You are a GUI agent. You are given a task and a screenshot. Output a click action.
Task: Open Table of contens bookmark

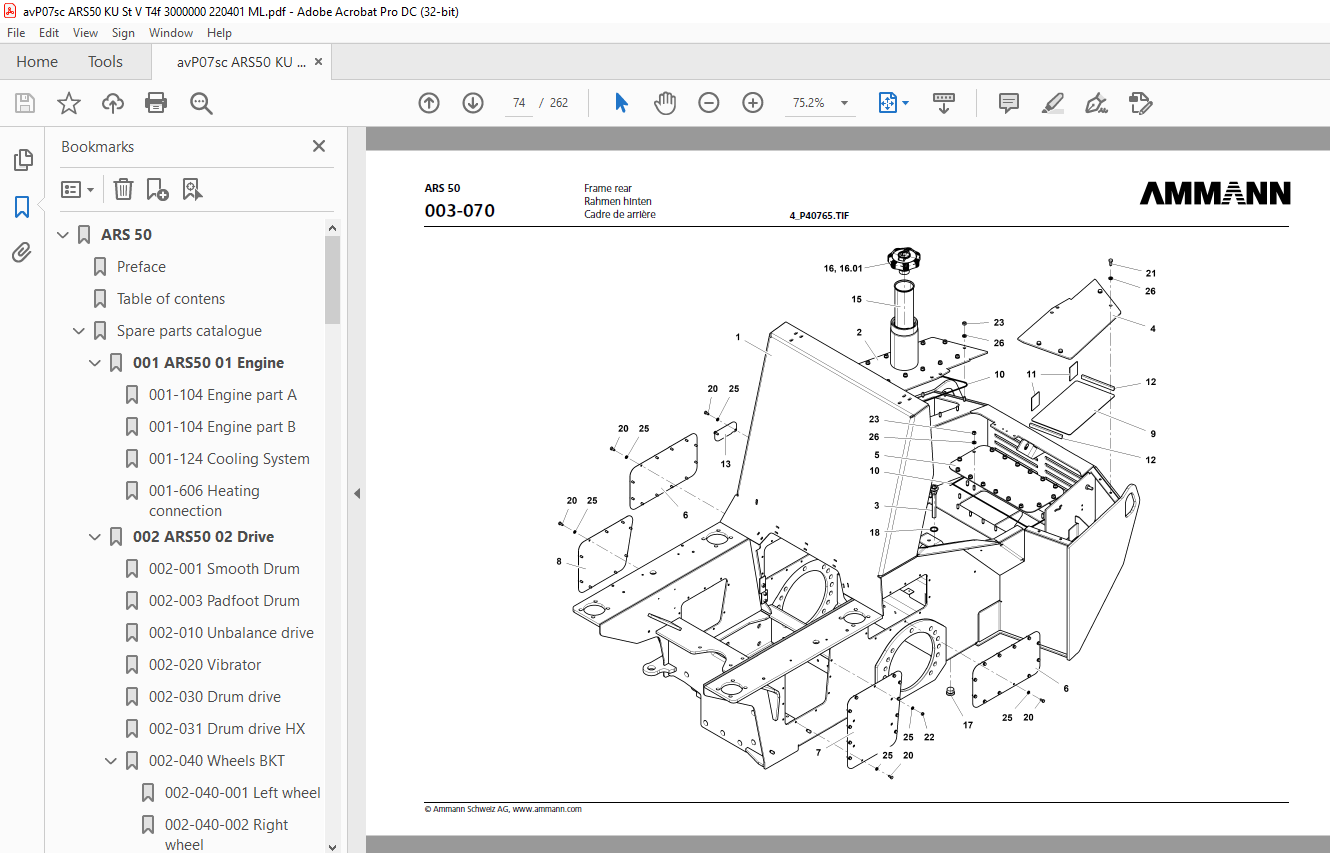tap(171, 299)
